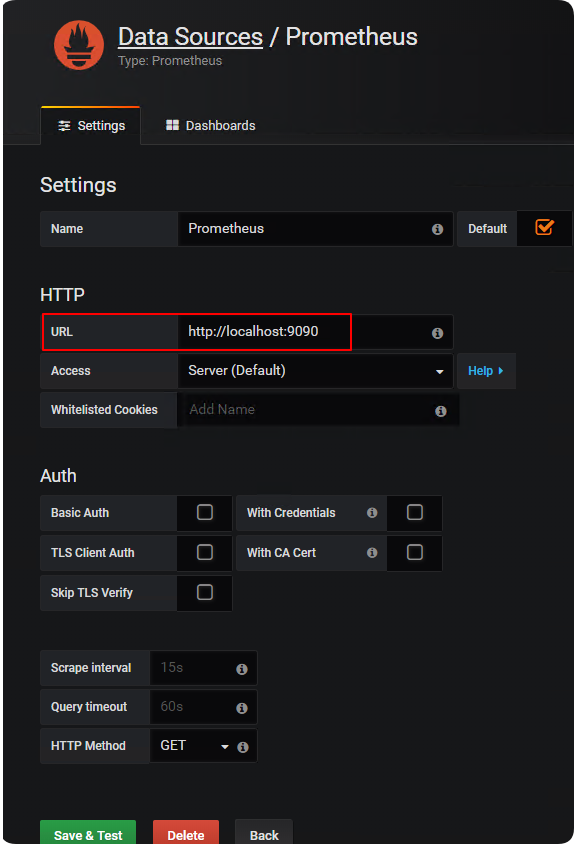Click the HTTP Method info icon

point(243,747)
